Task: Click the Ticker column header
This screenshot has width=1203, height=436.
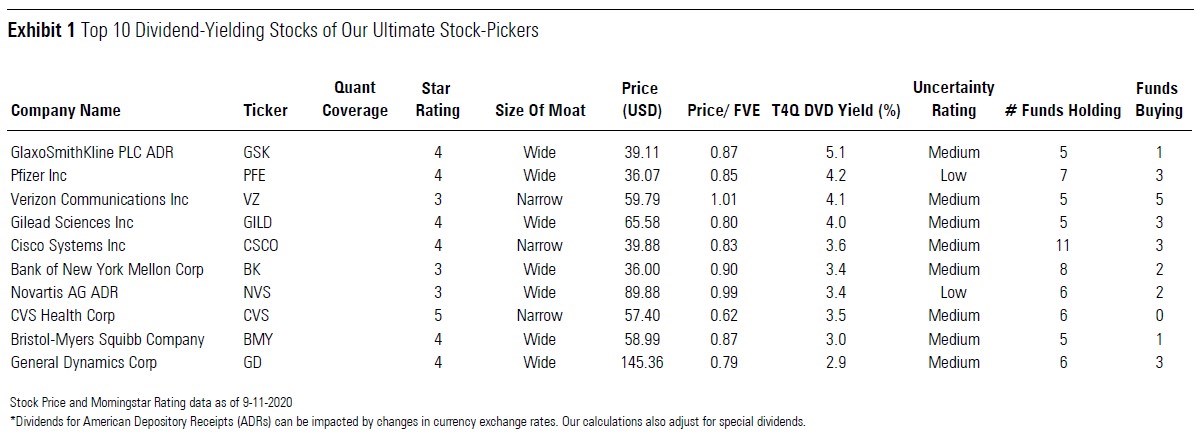Action: tap(265, 111)
